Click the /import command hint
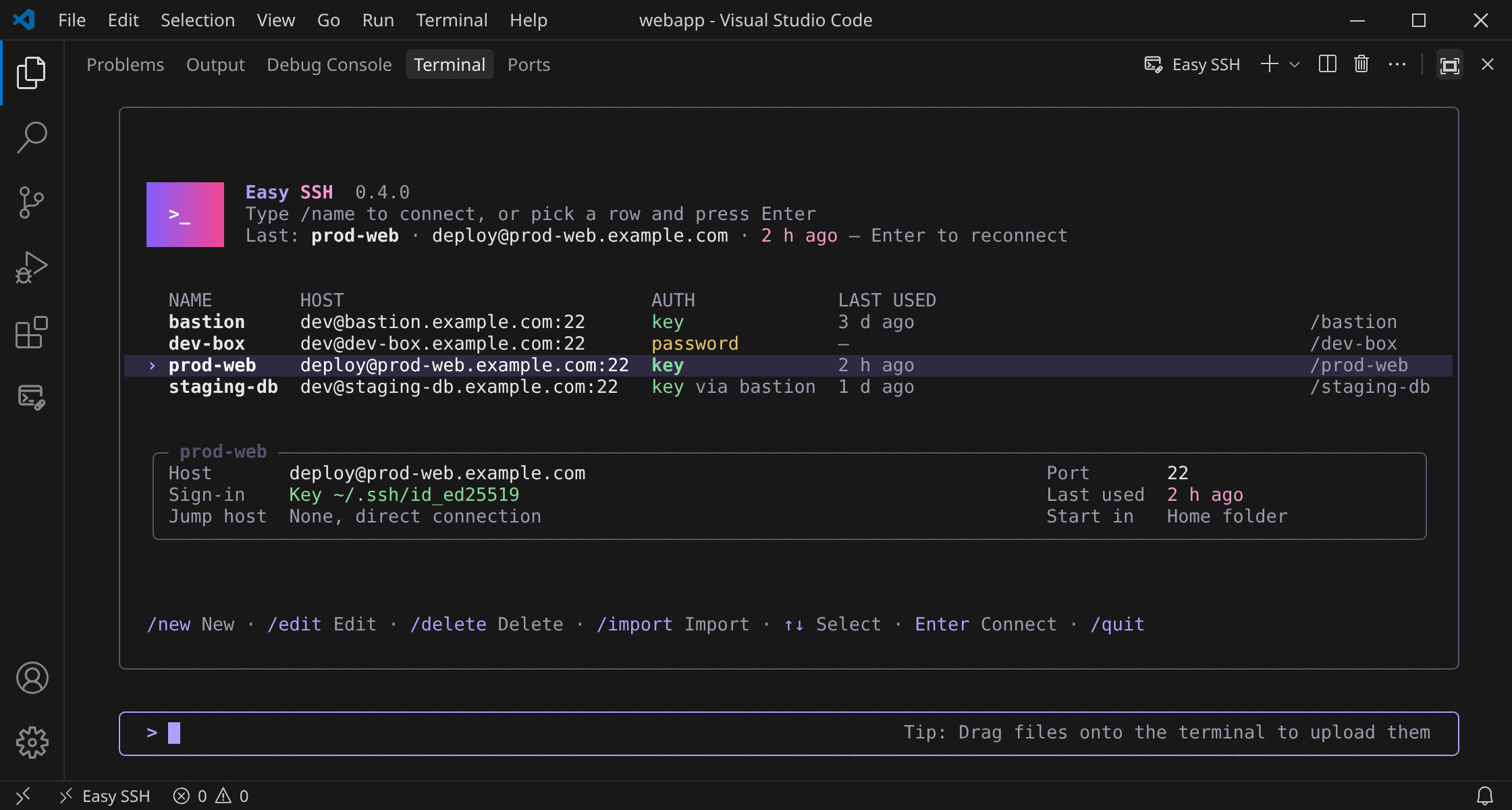 coord(634,624)
